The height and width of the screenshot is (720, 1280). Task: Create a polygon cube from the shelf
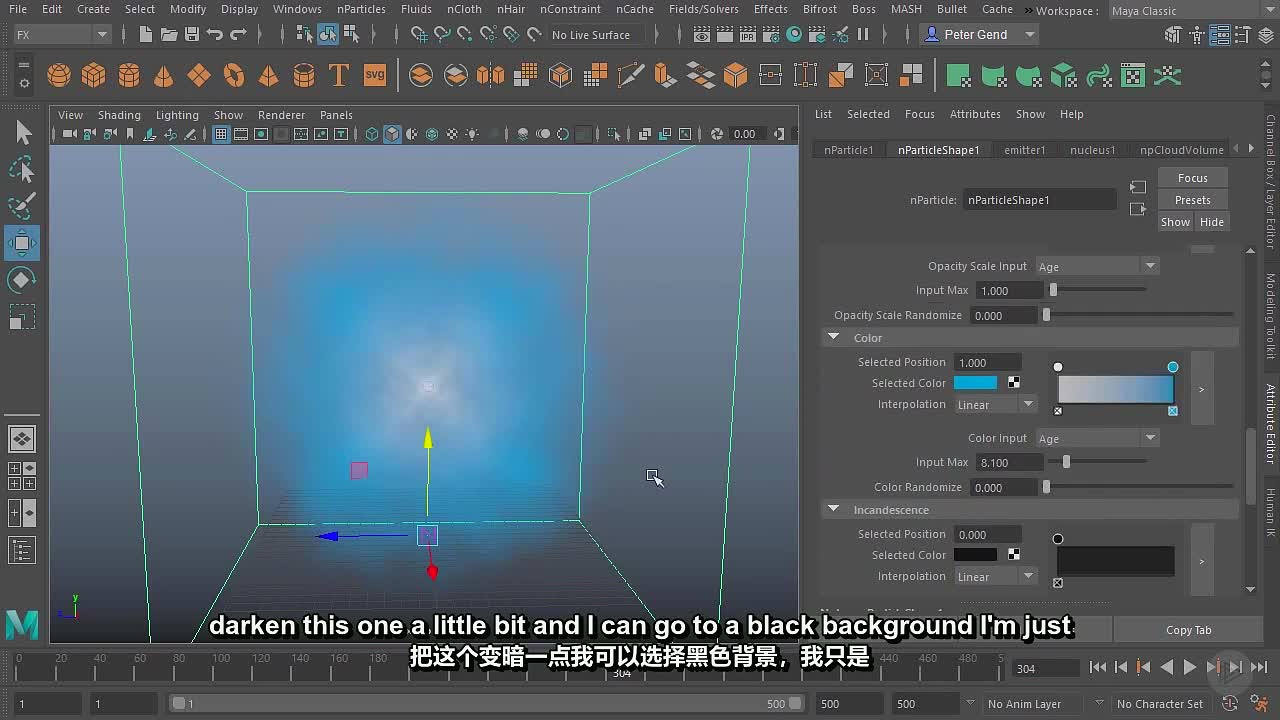[x=94, y=75]
